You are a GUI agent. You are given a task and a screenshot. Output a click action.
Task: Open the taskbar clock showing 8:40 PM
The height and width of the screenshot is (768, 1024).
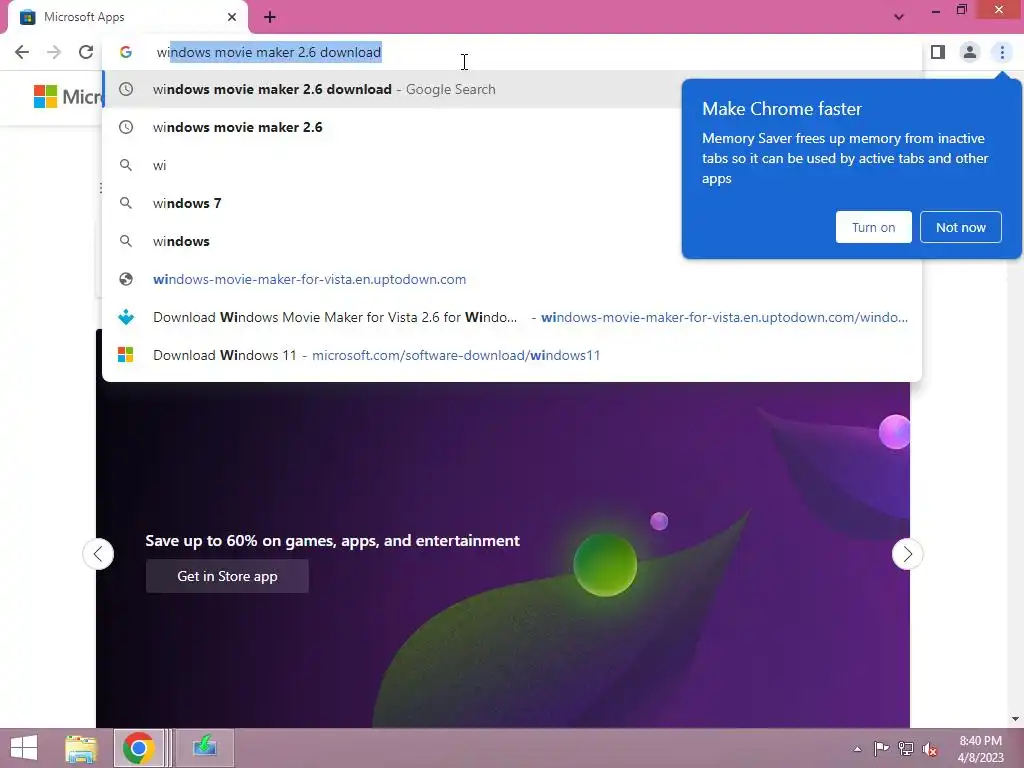[980, 749]
